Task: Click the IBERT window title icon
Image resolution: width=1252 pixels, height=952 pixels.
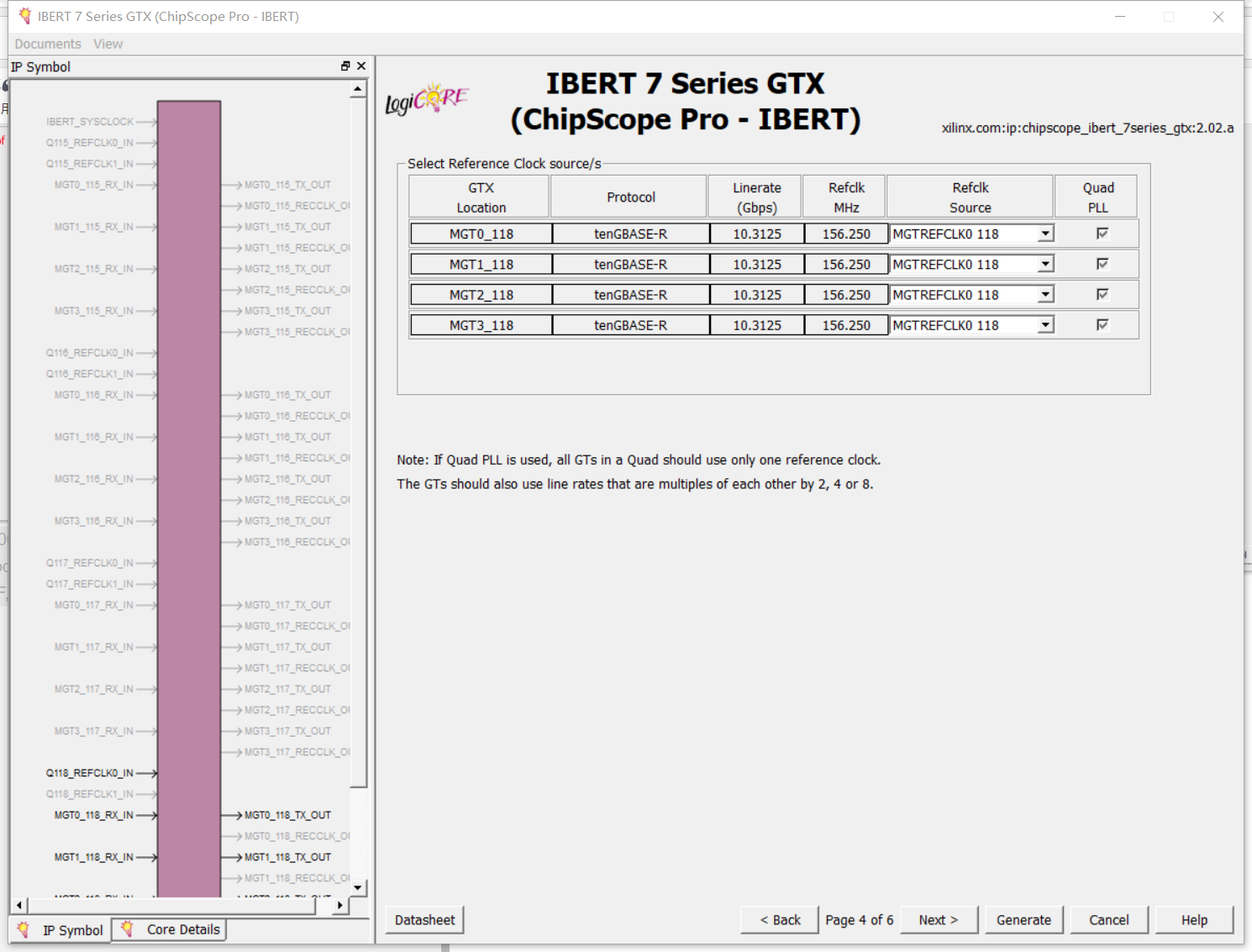Action: 24,16
